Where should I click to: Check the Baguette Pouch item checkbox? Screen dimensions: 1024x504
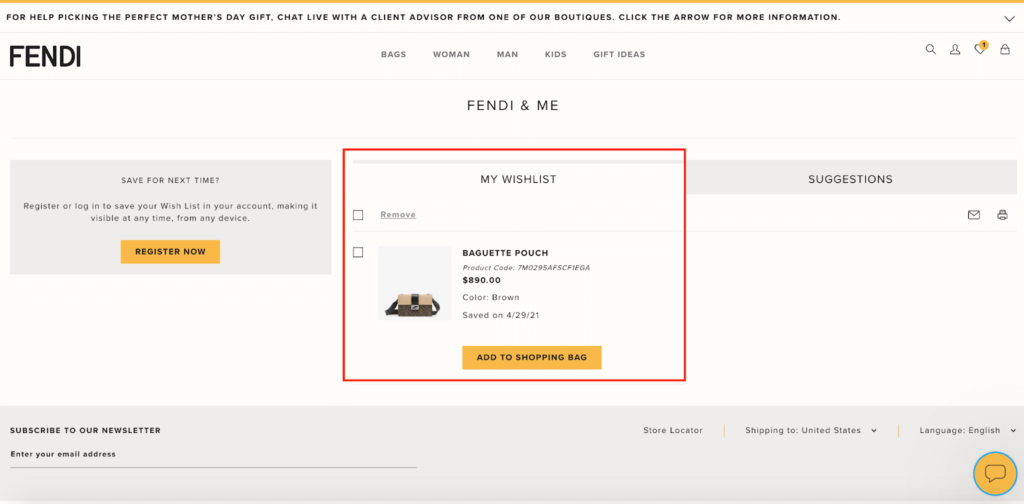[x=358, y=252]
